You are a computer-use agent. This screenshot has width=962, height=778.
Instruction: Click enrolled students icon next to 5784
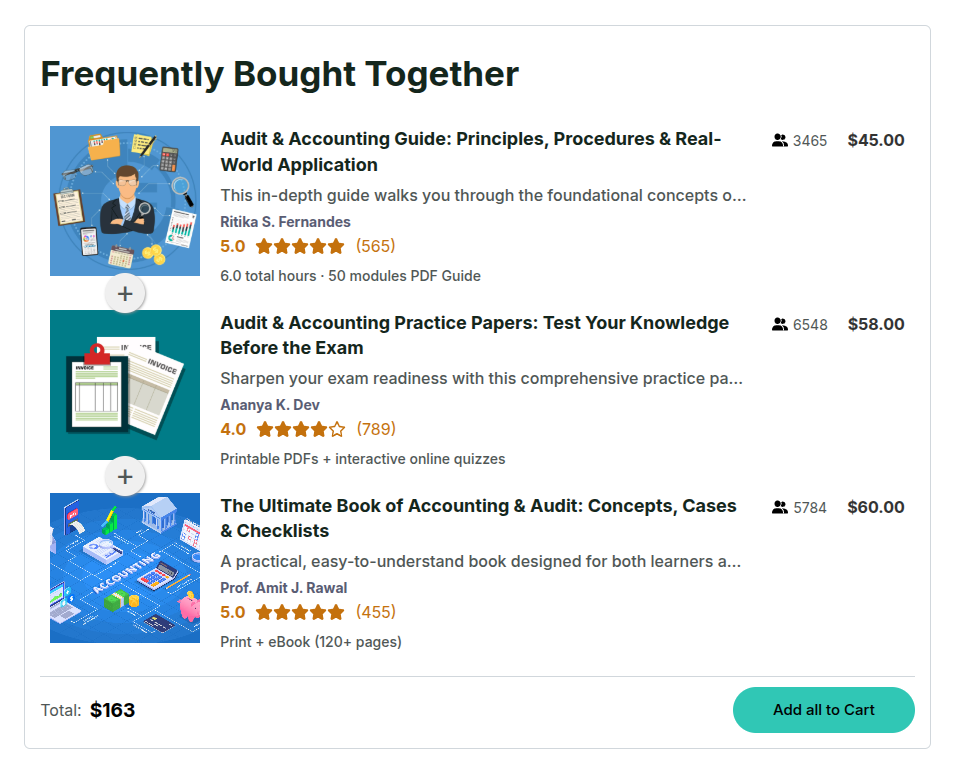(780, 507)
